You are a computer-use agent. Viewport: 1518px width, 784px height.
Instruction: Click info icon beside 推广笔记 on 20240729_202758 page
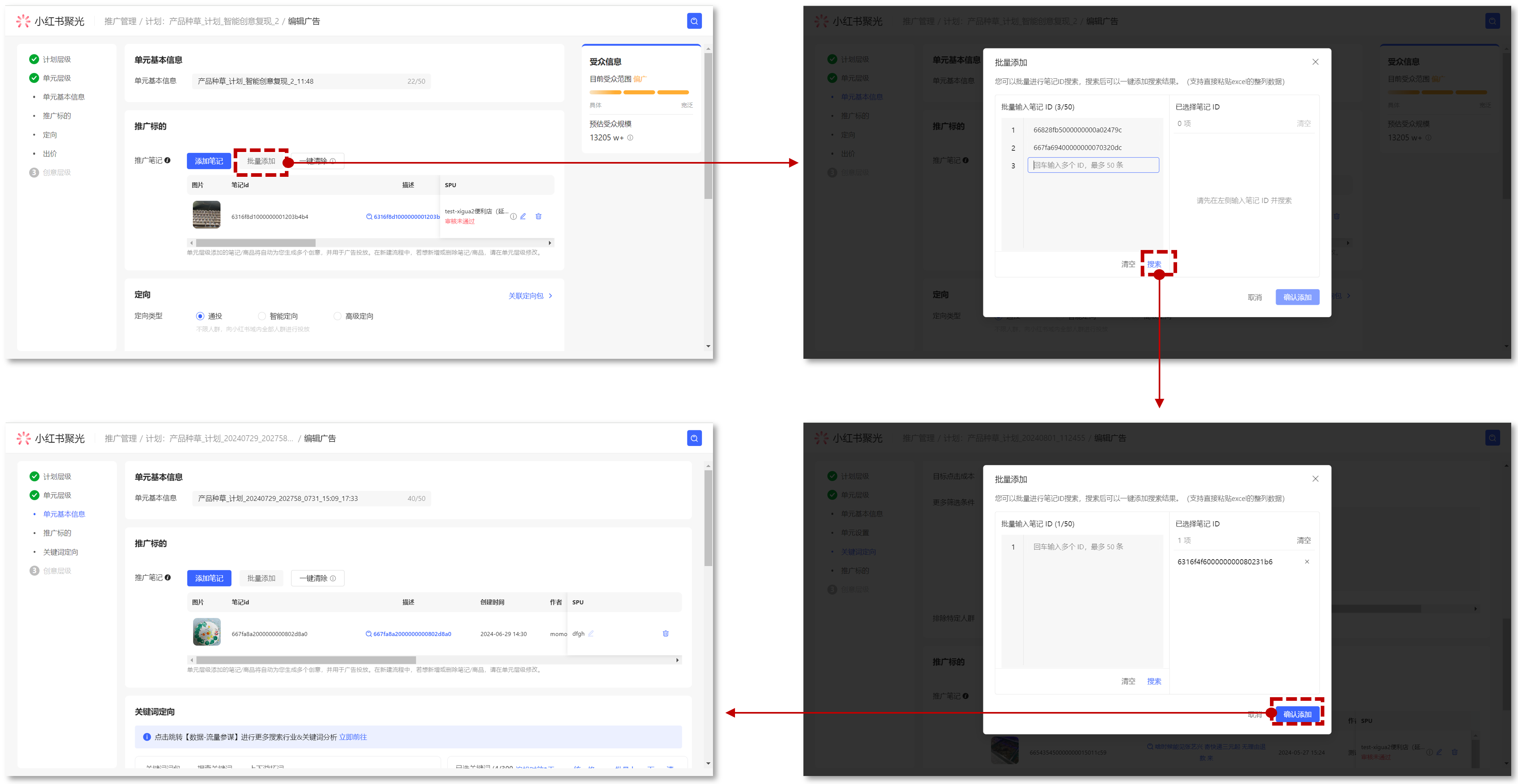point(167,577)
